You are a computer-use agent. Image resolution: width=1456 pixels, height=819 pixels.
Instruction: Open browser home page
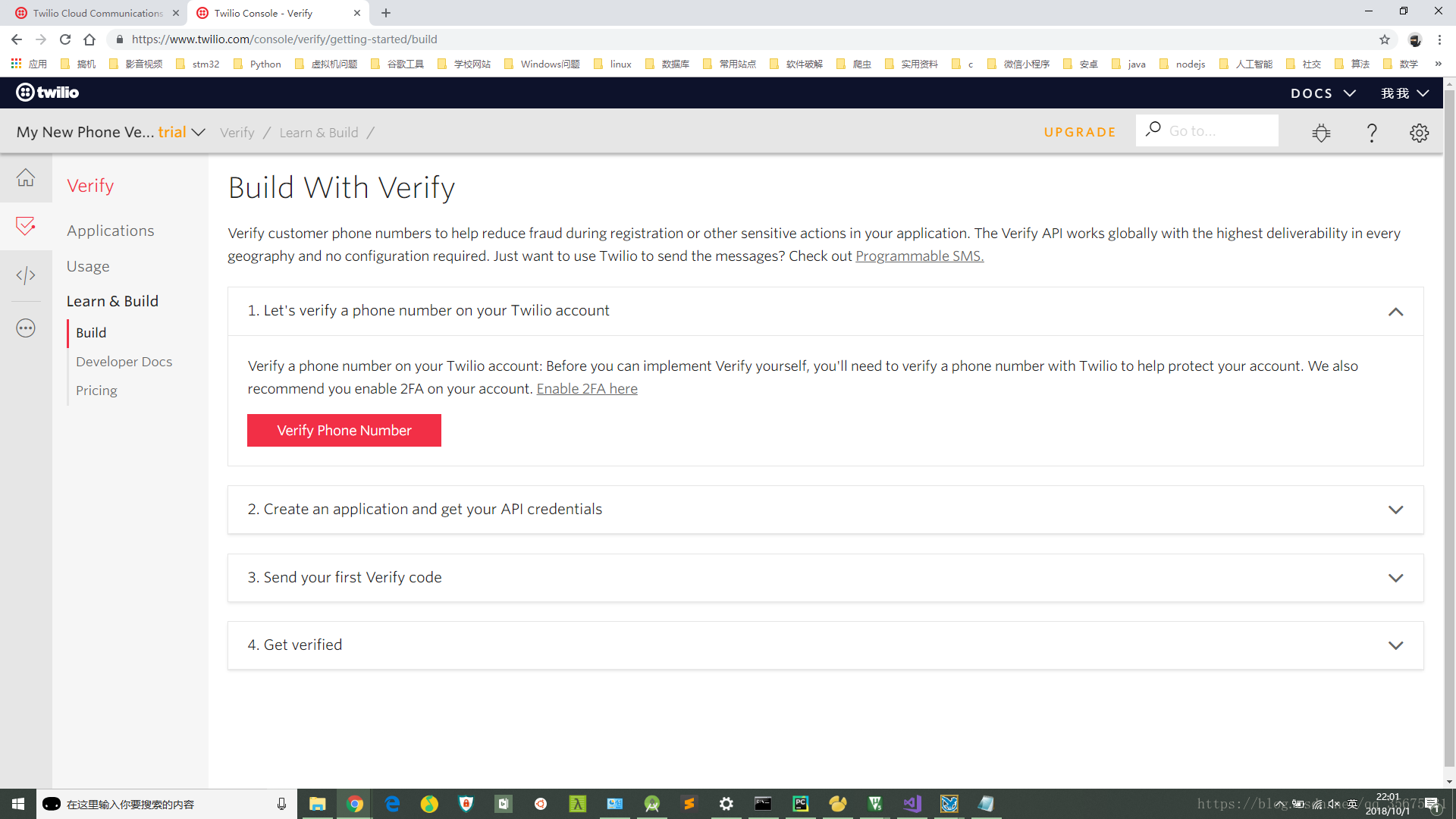click(89, 39)
